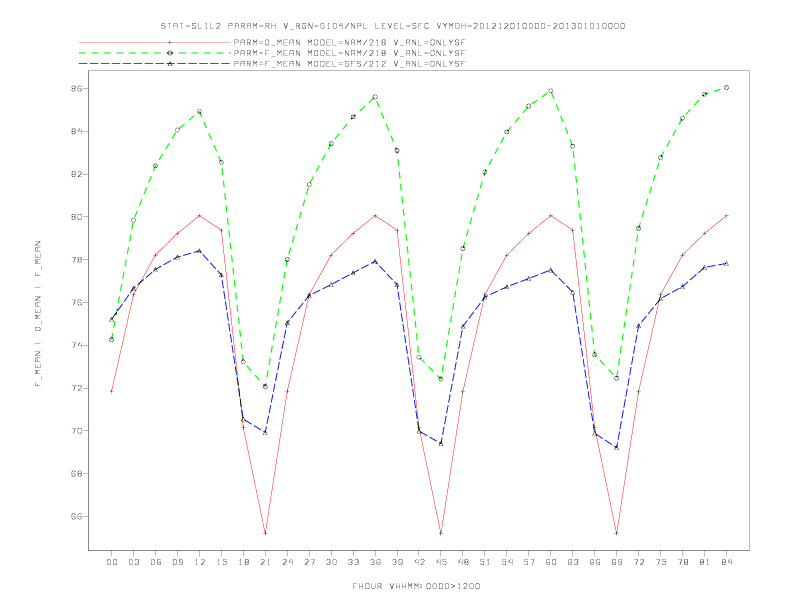Click the chart title starting STAT=SL1L2 PARAM=RH

tap(392, 26)
